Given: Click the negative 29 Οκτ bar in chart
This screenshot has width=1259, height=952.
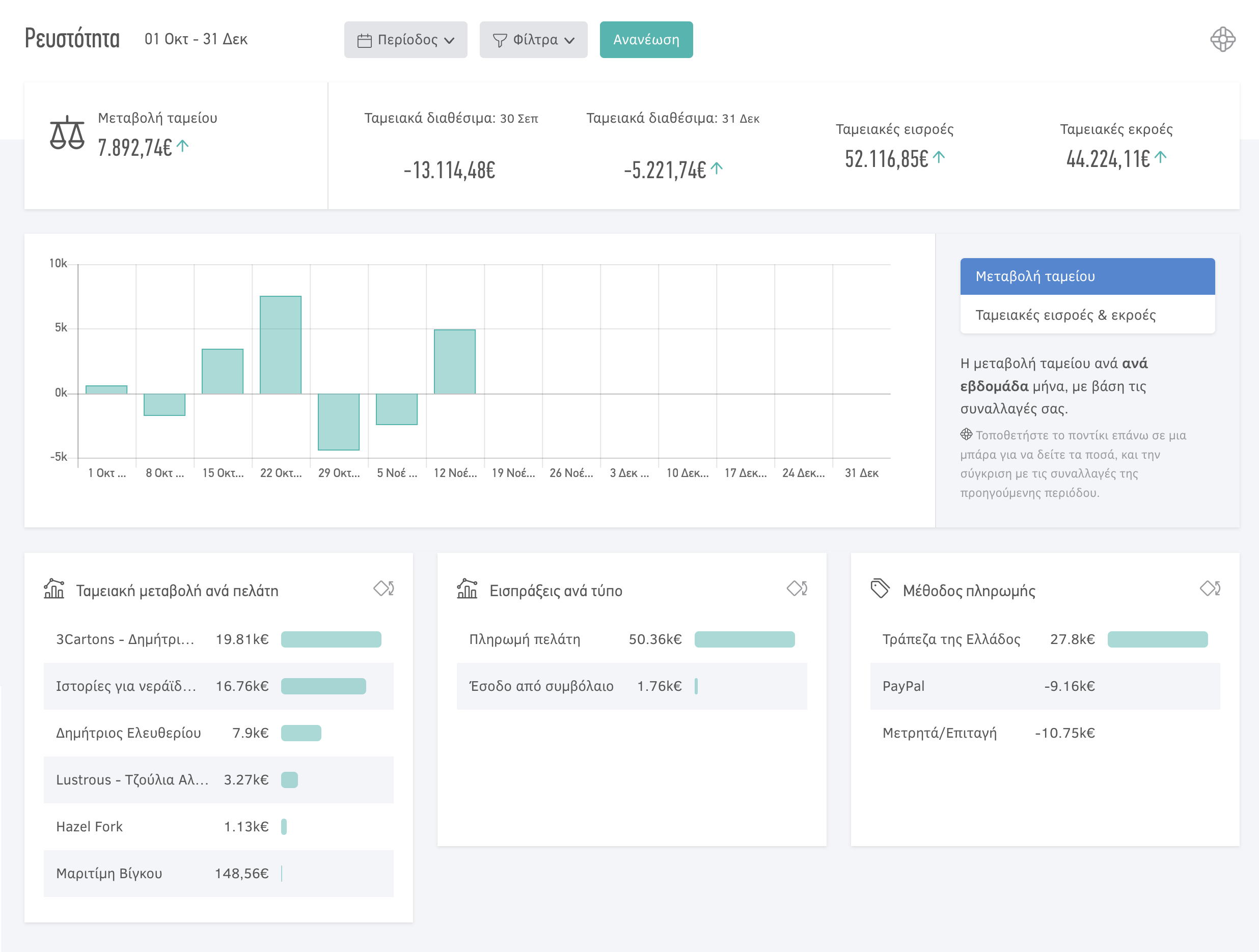Looking at the screenshot, I should click(x=339, y=422).
